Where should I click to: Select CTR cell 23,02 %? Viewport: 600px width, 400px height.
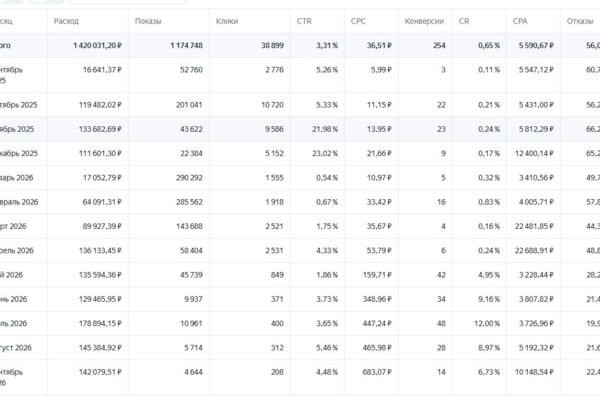(x=325, y=153)
